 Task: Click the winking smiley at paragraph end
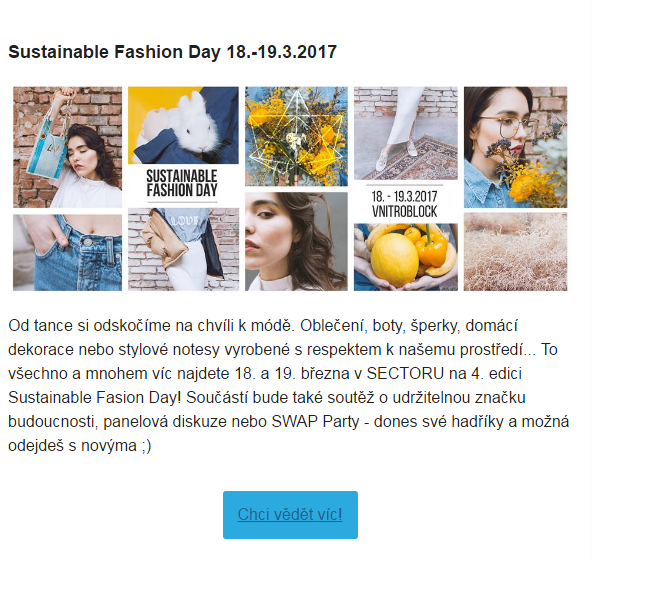pyautogui.click(x=144, y=446)
